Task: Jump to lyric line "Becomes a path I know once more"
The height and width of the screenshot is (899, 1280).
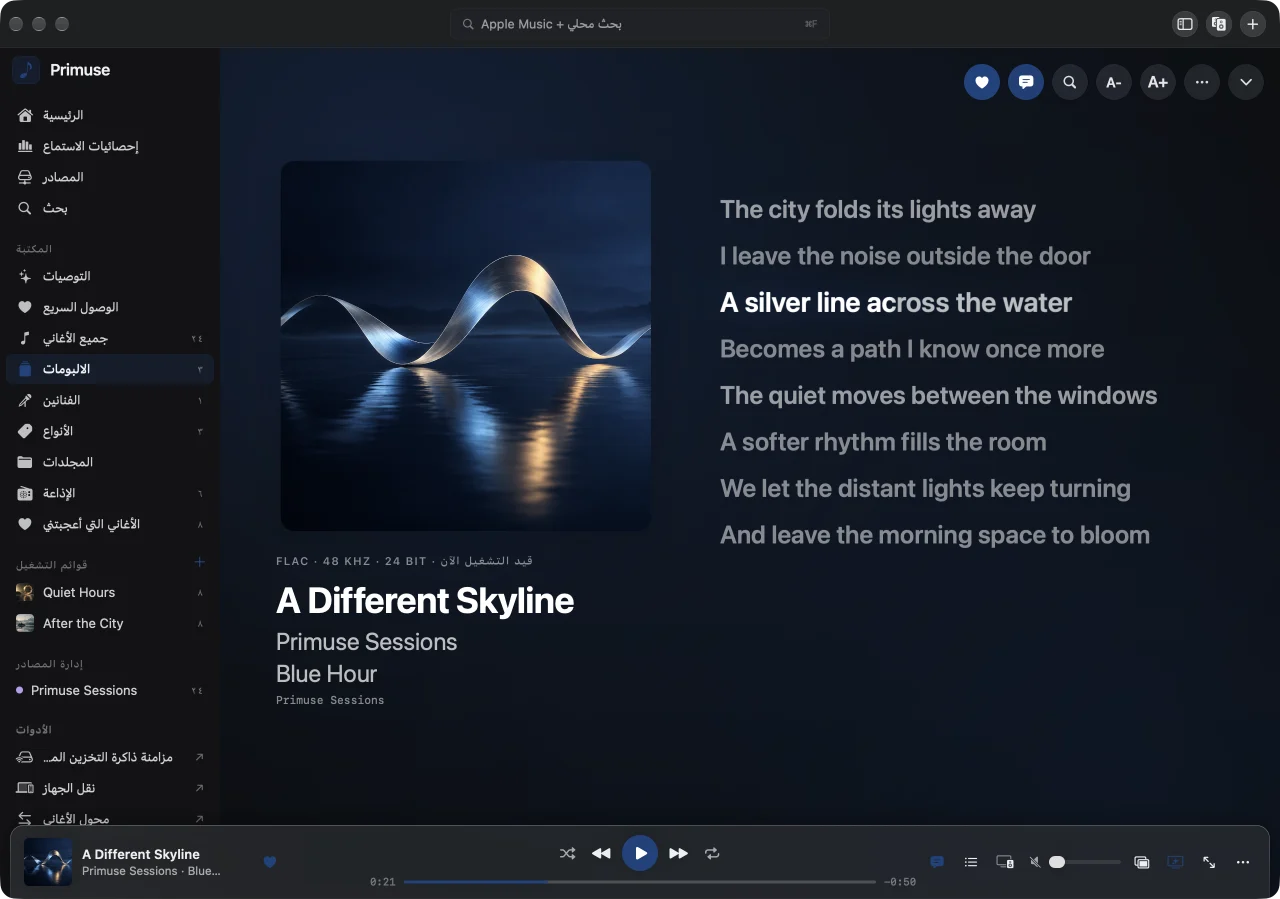Action: (912, 349)
